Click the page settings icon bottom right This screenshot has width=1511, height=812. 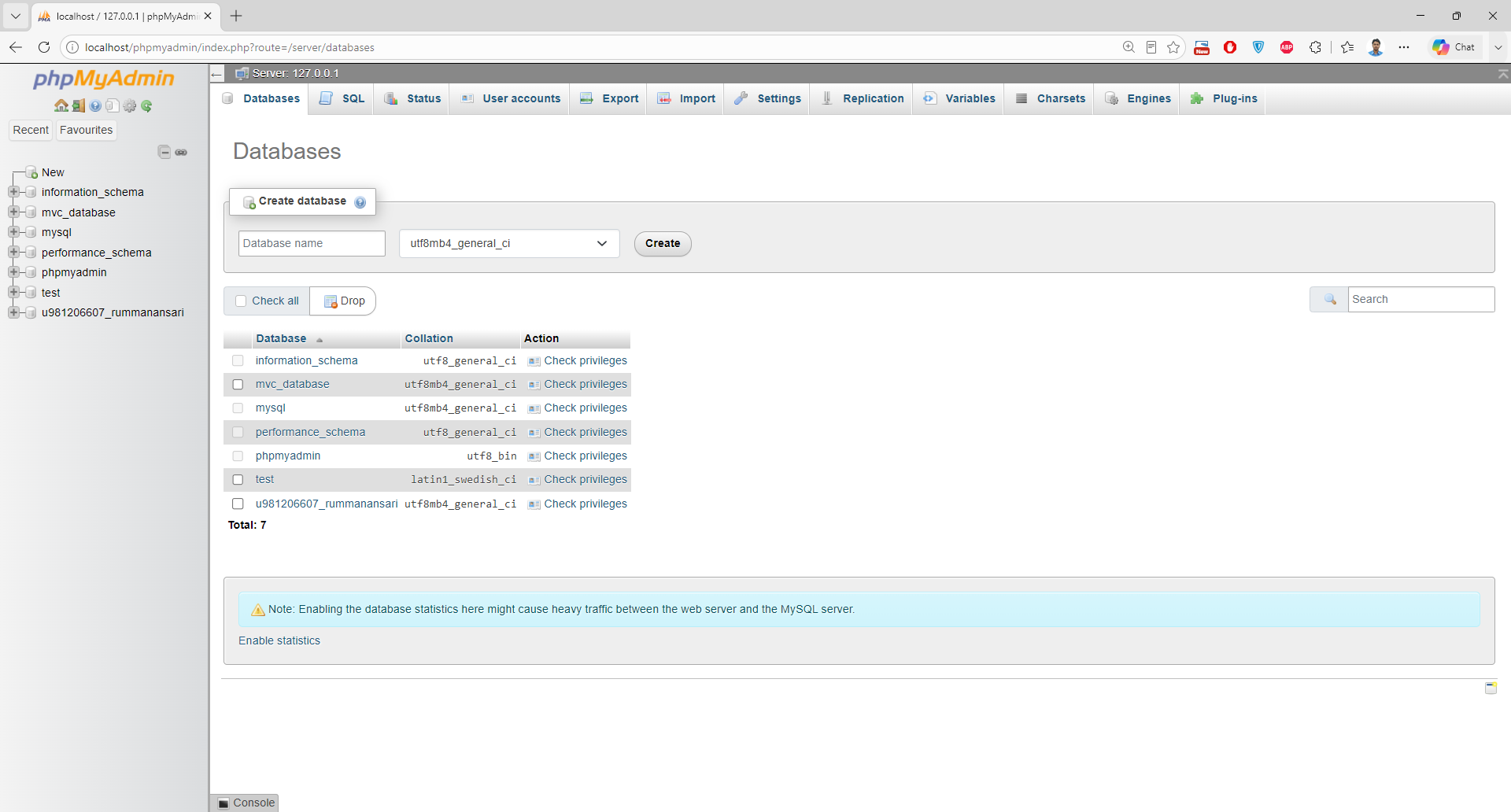click(x=1491, y=688)
